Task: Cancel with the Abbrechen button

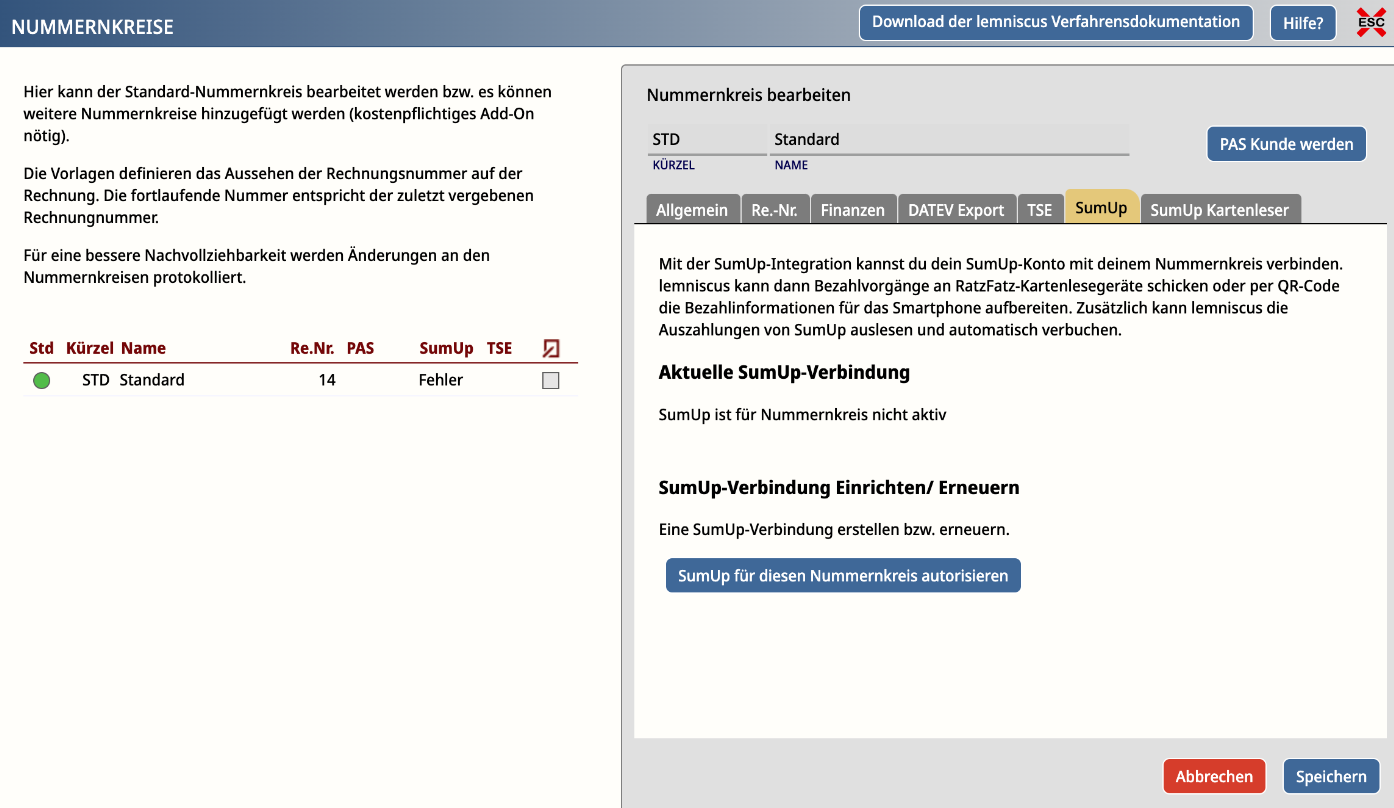Action: coord(1214,776)
